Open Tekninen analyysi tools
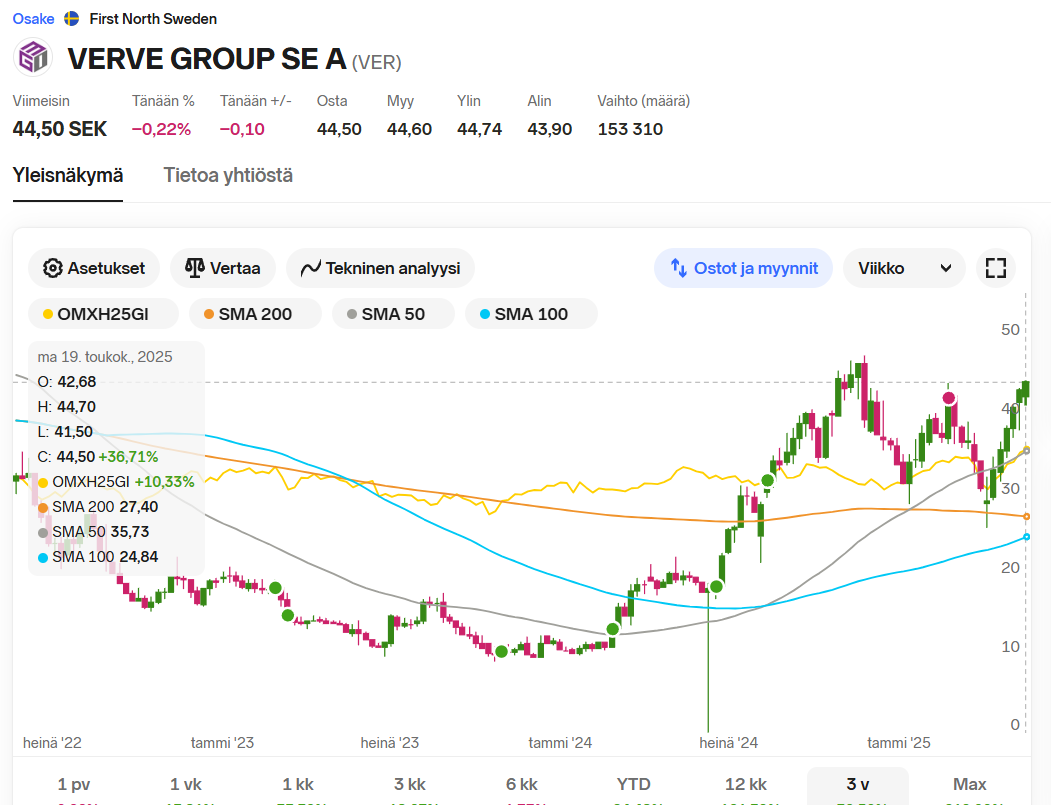The image size is (1051, 805). pyautogui.click(x=380, y=268)
